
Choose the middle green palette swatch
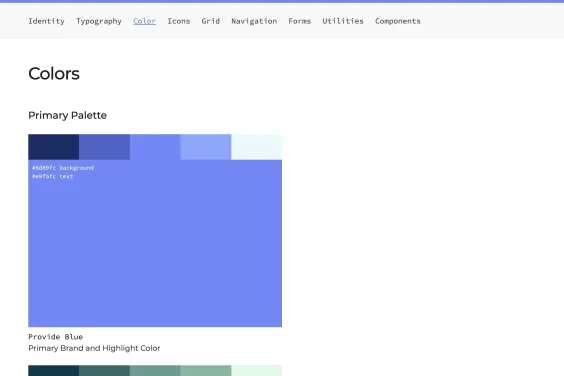pos(155,371)
